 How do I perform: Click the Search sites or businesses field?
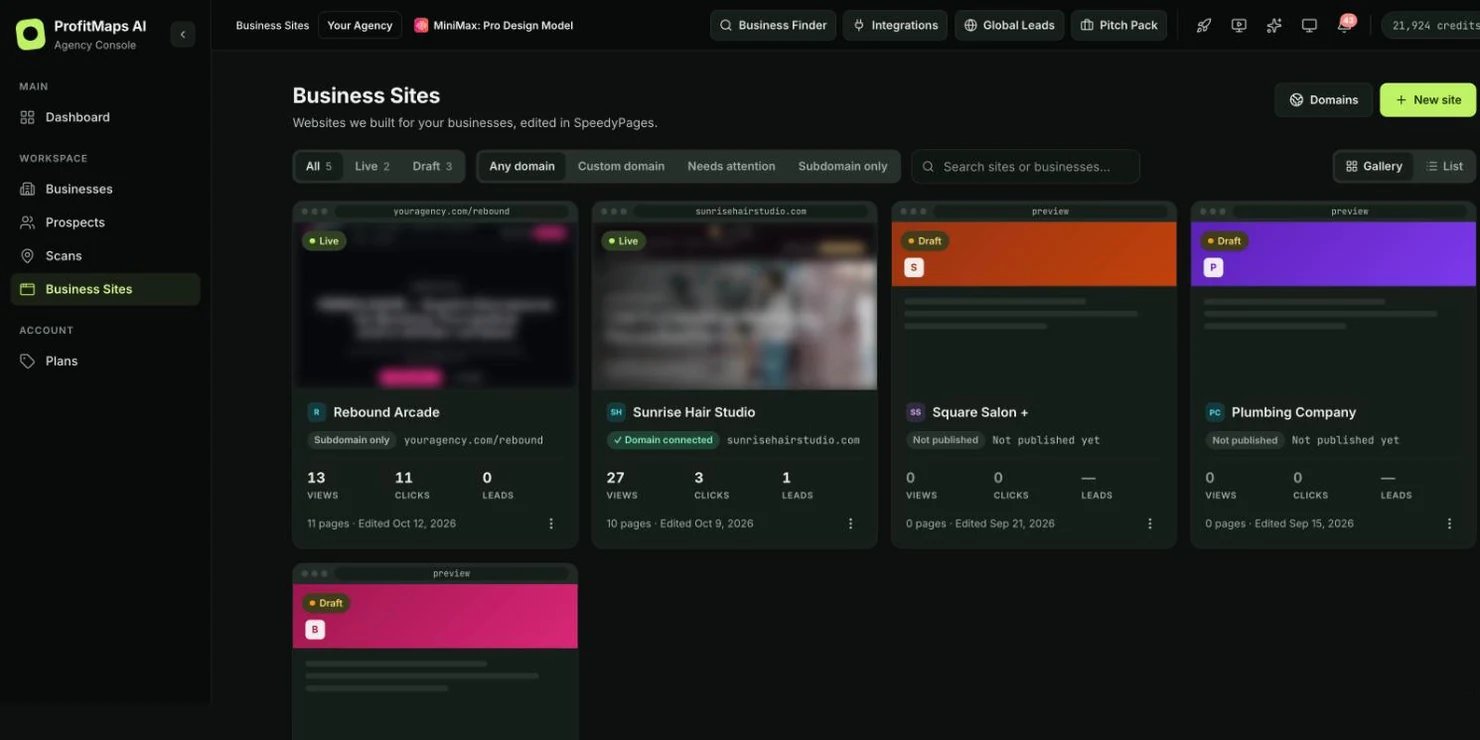pos(1025,166)
